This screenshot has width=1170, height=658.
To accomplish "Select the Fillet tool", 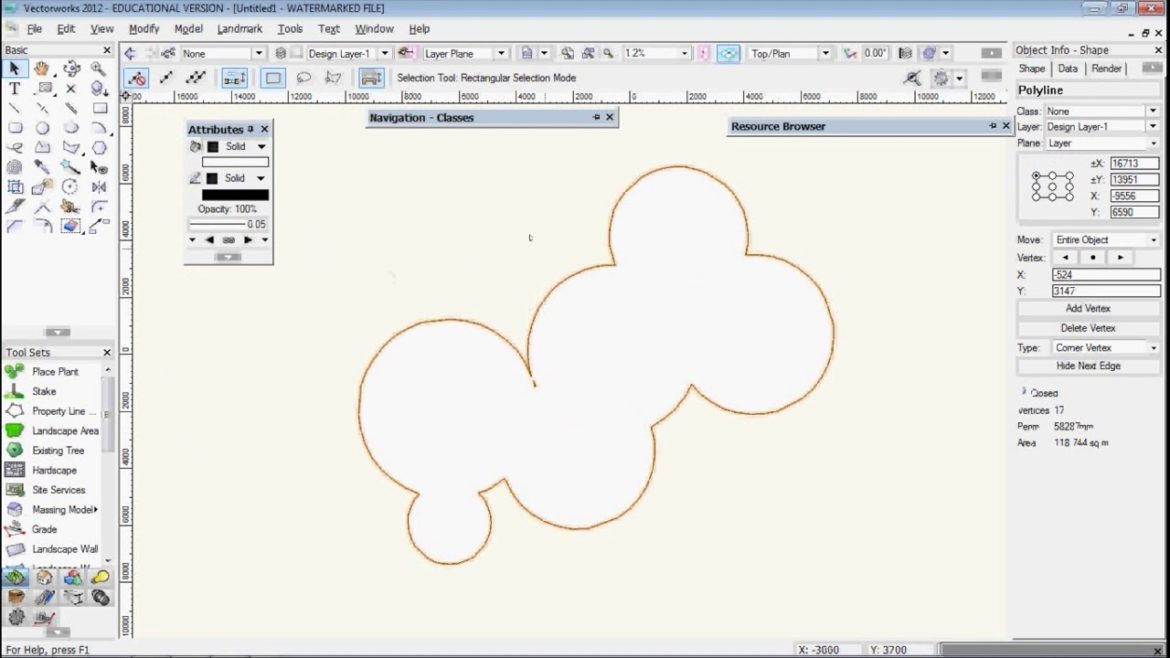I will coord(98,207).
